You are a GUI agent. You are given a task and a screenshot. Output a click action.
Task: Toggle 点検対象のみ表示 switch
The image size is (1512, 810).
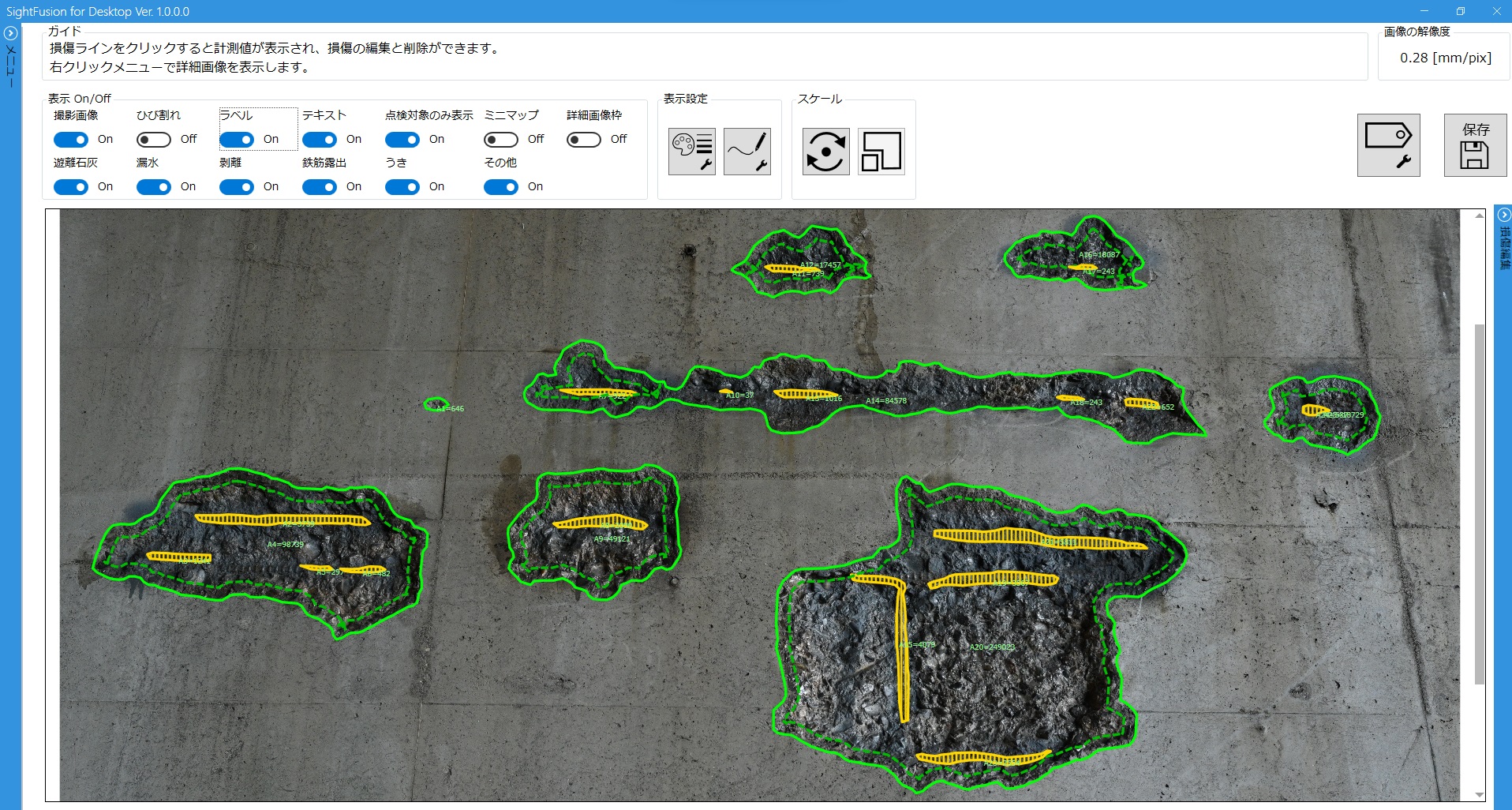point(402,140)
